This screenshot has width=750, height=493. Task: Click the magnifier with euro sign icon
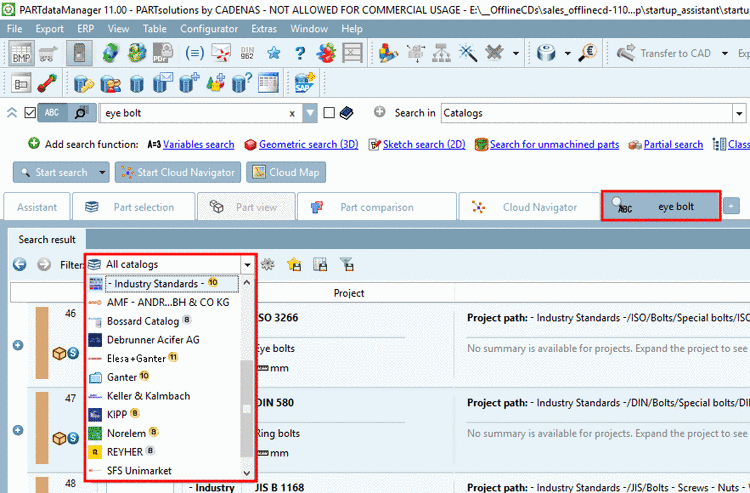click(587, 53)
